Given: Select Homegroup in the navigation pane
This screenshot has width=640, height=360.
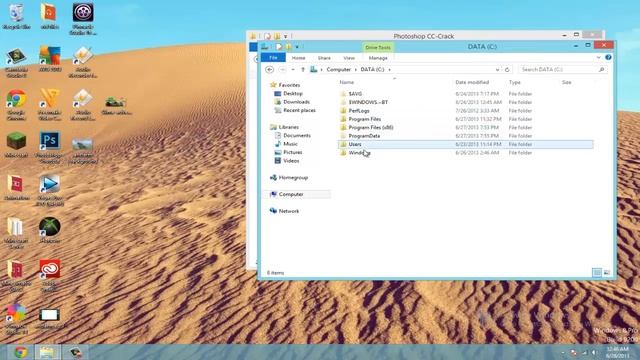Looking at the screenshot, I should pyautogui.click(x=293, y=178).
